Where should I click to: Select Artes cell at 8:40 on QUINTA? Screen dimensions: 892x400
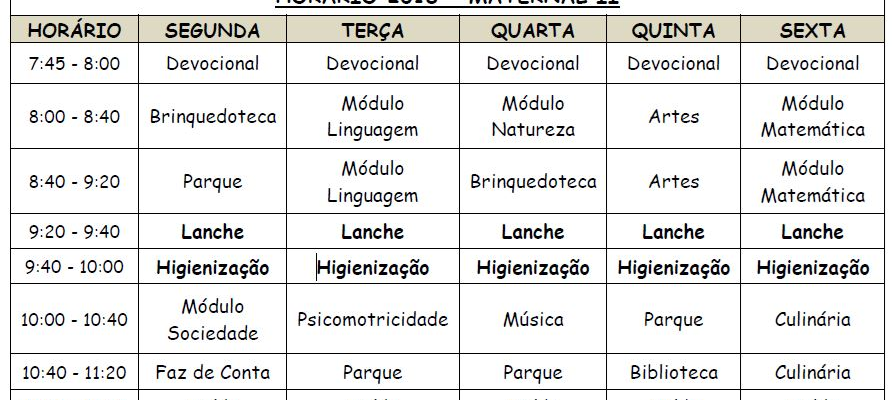point(674,182)
